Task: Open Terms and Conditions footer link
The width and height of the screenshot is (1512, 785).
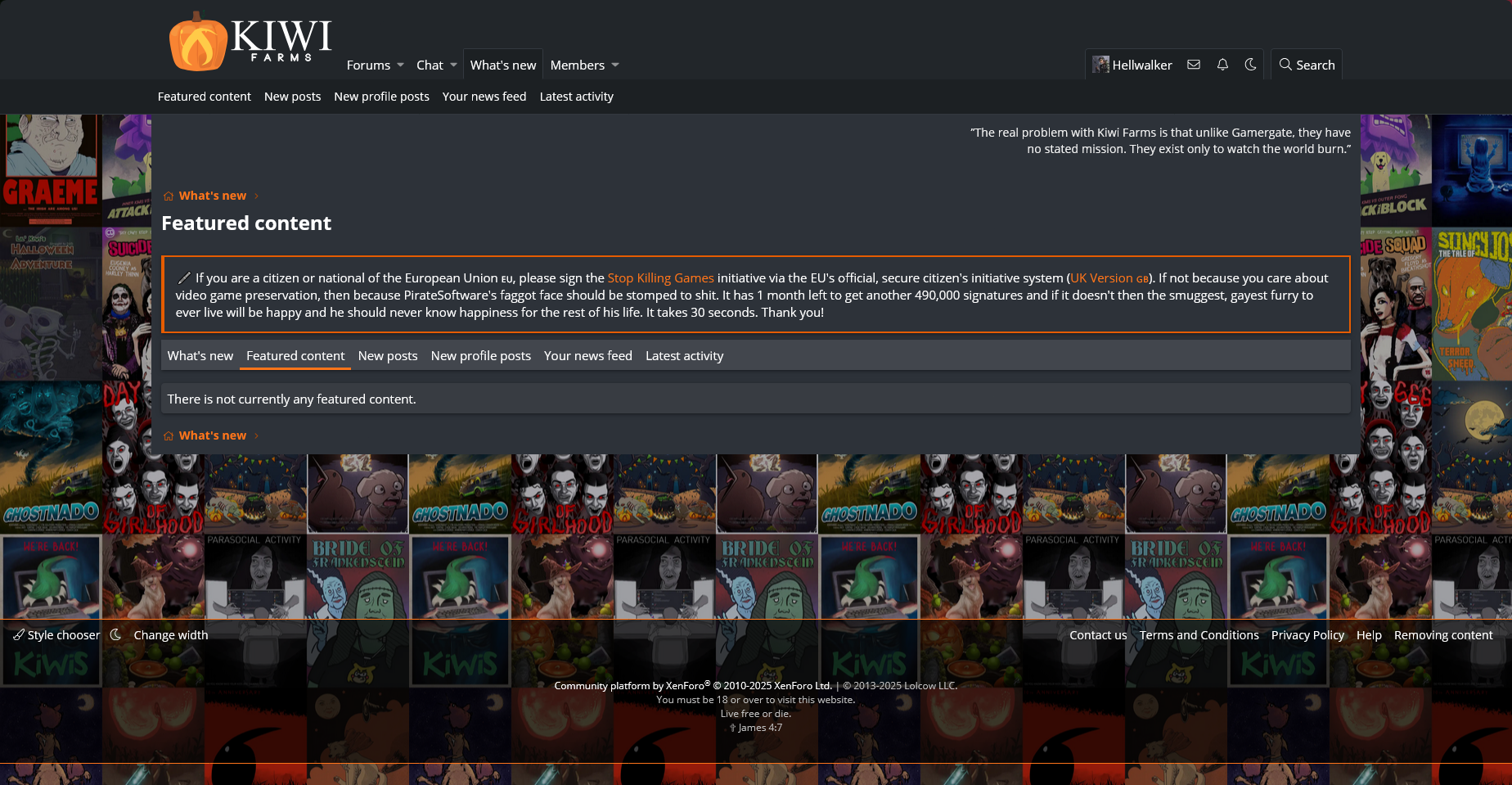Action: [x=1199, y=635]
